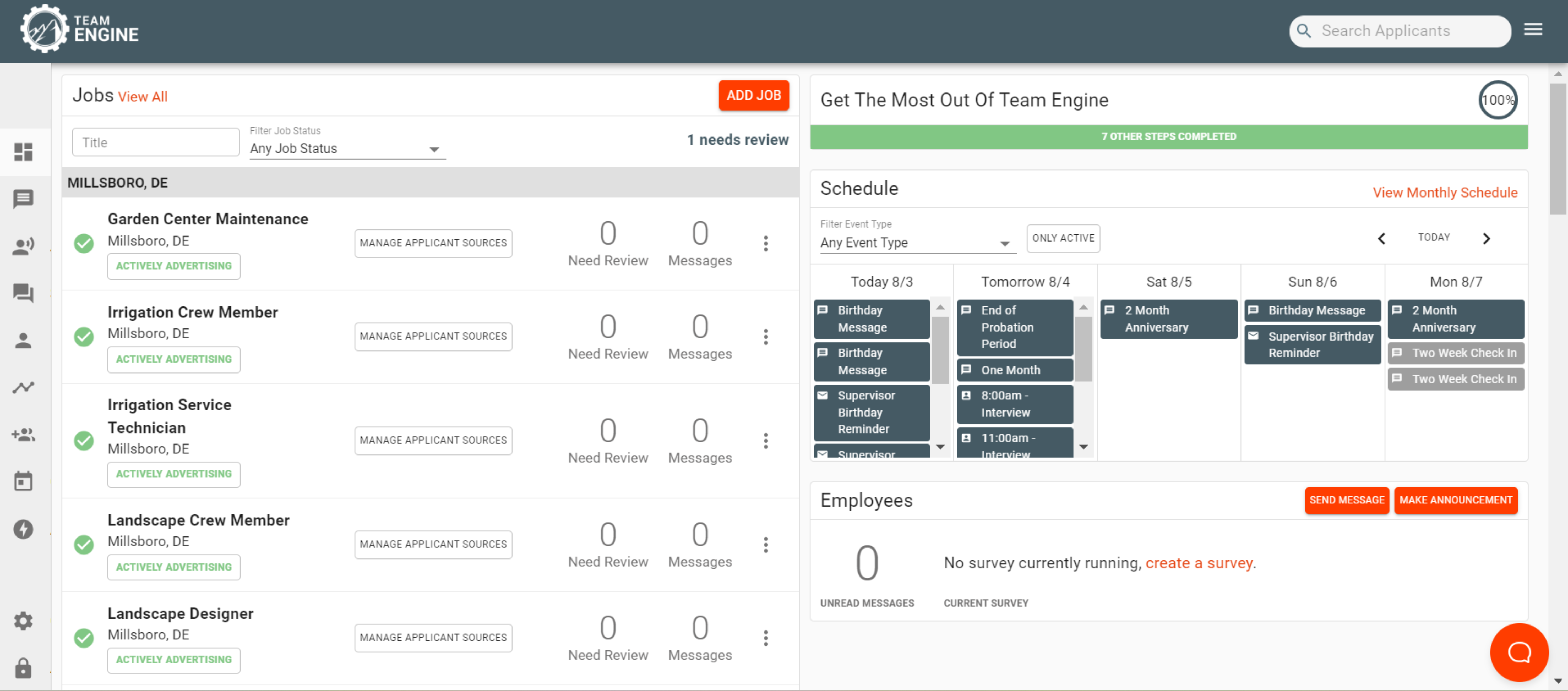Click the 1 needs review text
Viewport: 1568px width, 691px height.
pos(737,140)
